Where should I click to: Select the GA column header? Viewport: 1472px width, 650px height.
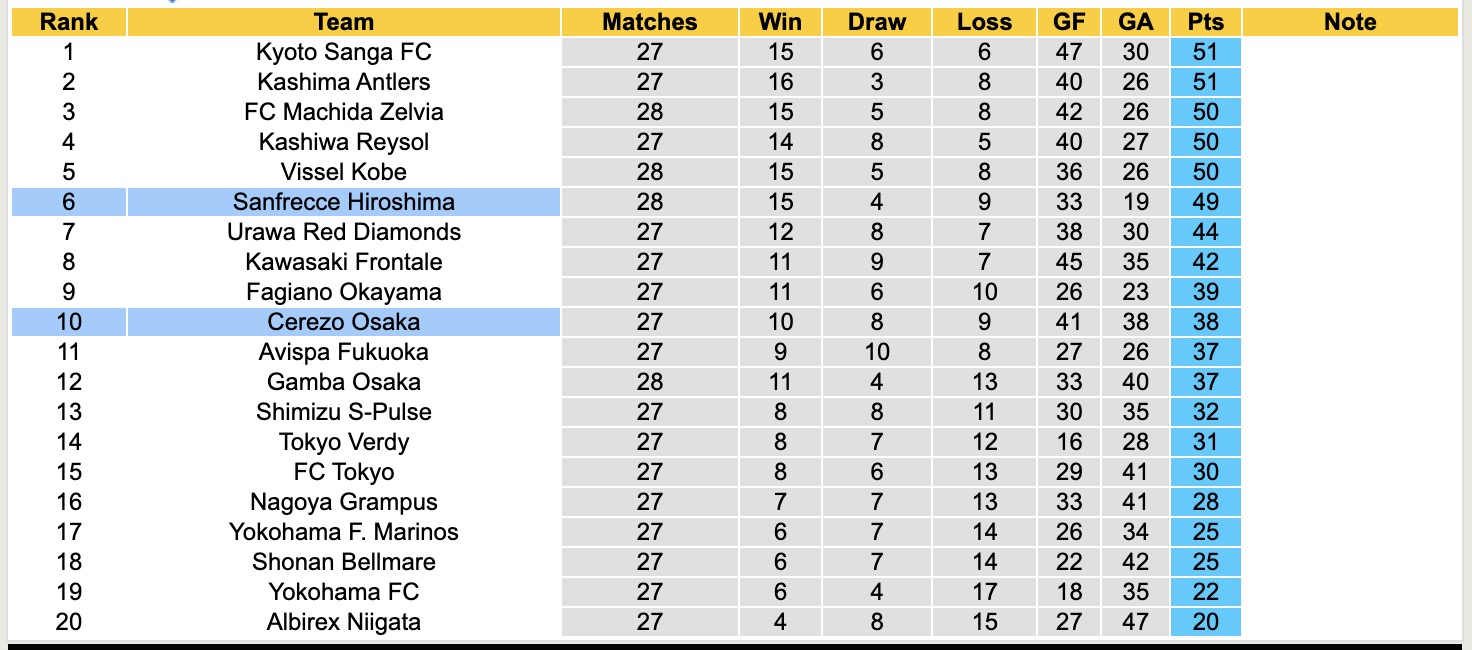click(x=1136, y=22)
